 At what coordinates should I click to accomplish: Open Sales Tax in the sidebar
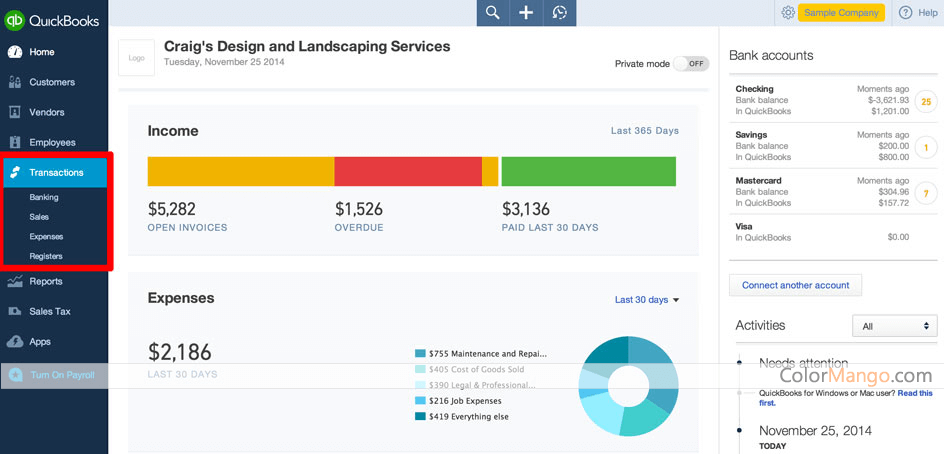pyautogui.click(x=50, y=311)
